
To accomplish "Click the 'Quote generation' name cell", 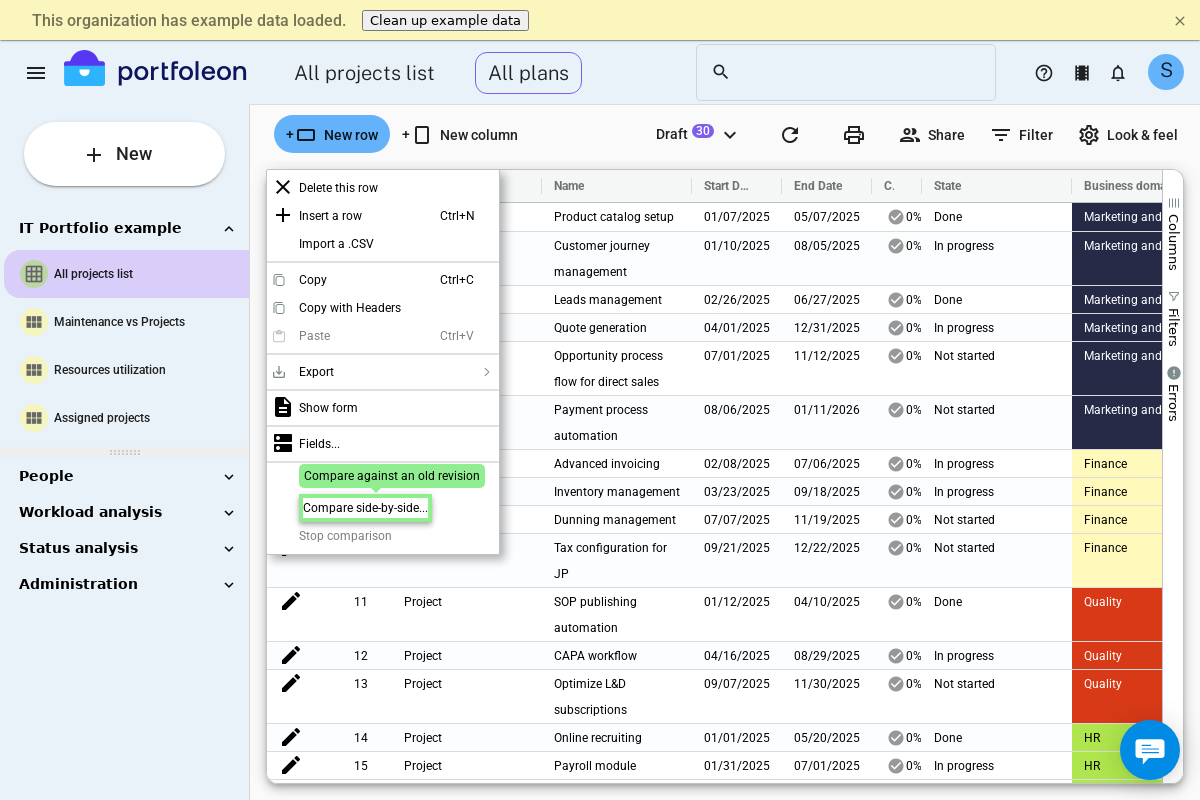I will click(x=617, y=328).
